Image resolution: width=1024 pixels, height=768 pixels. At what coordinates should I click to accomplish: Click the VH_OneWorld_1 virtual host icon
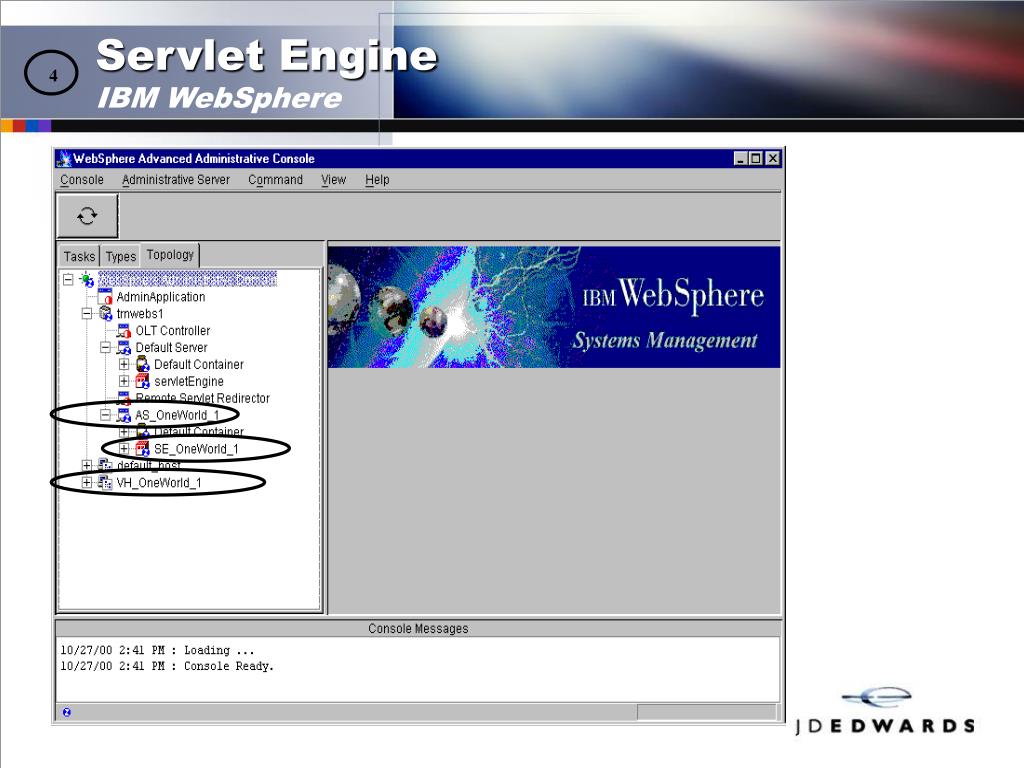coord(105,483)
